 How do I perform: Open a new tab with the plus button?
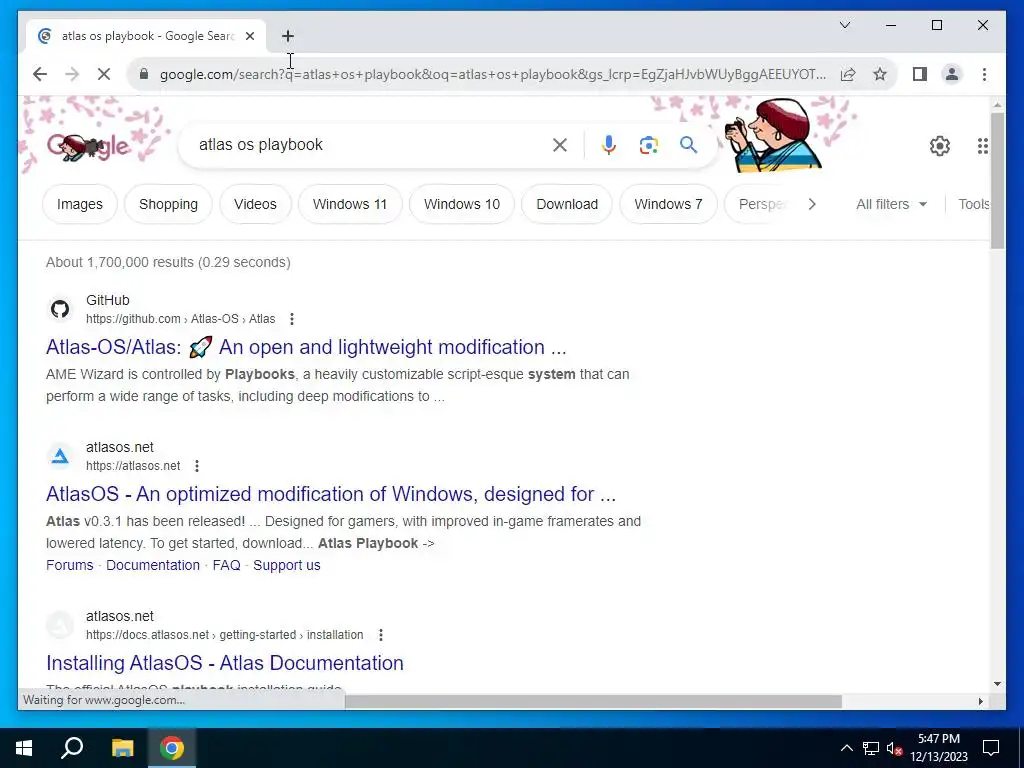(287, 36)
